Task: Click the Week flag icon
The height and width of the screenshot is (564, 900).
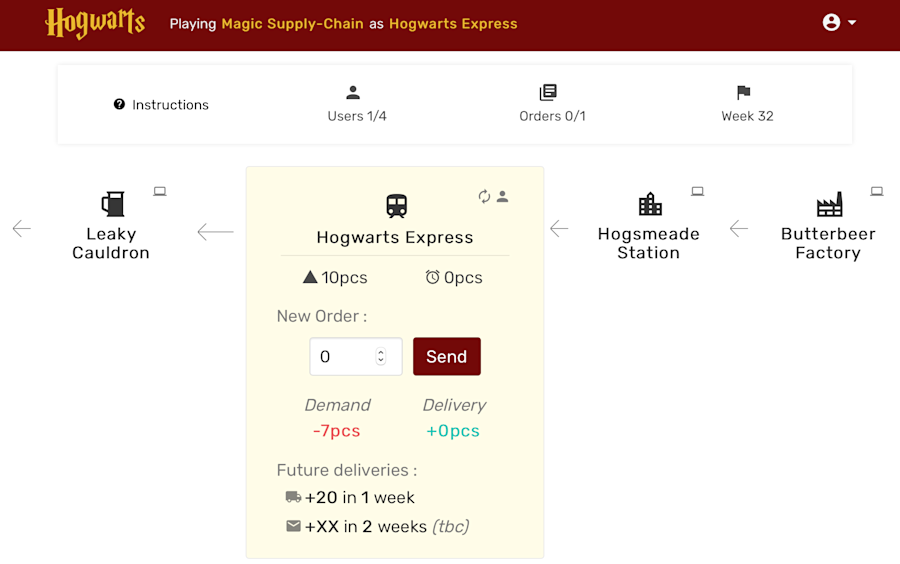Action: [x=743, y=92]
